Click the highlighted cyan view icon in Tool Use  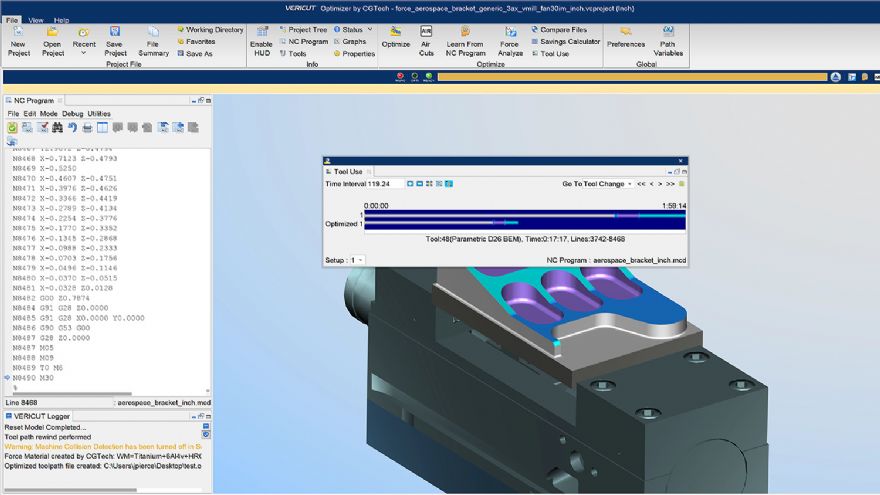pos(449,184)
